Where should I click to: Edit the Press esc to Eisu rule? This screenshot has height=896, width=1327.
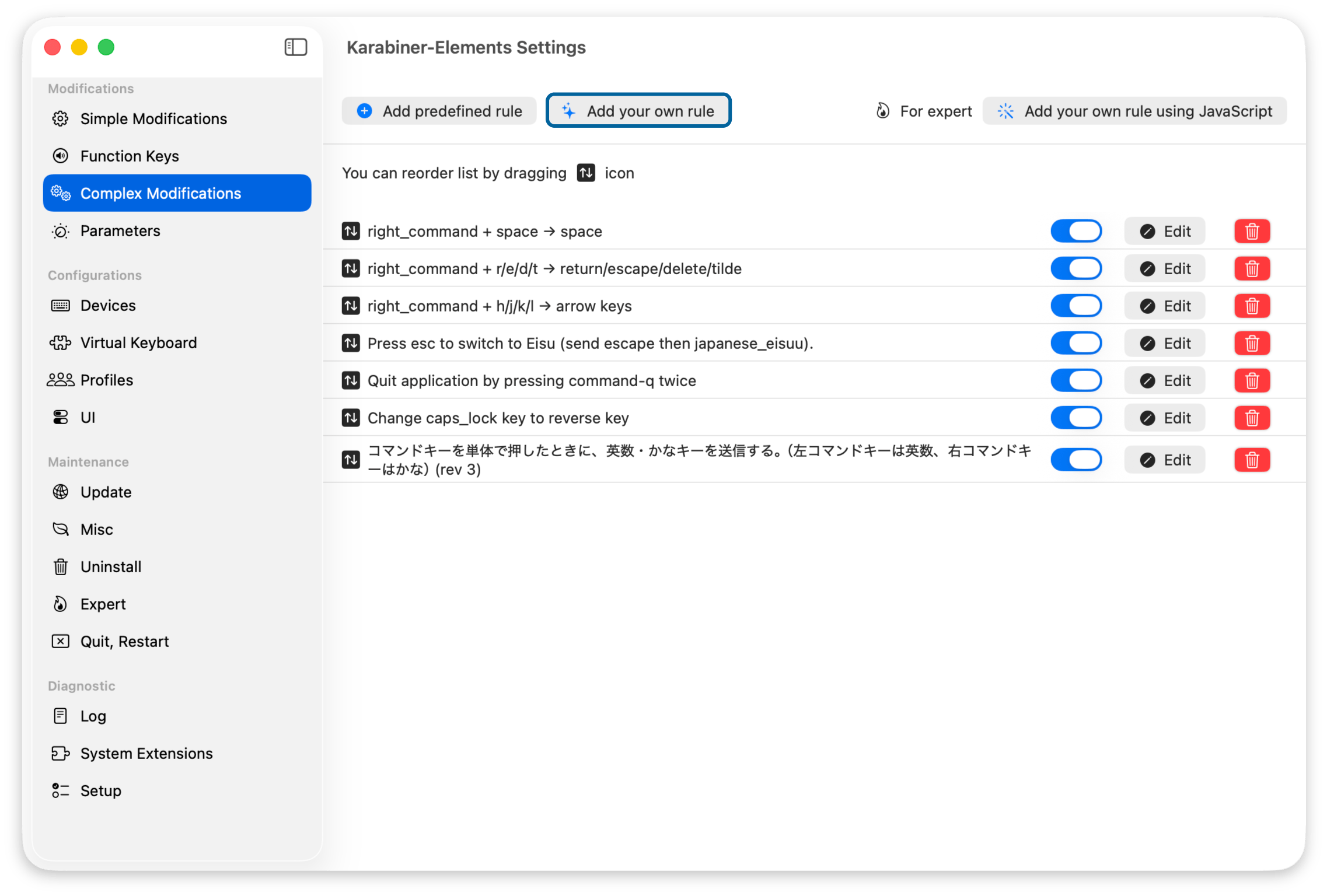coord(1165,344)
